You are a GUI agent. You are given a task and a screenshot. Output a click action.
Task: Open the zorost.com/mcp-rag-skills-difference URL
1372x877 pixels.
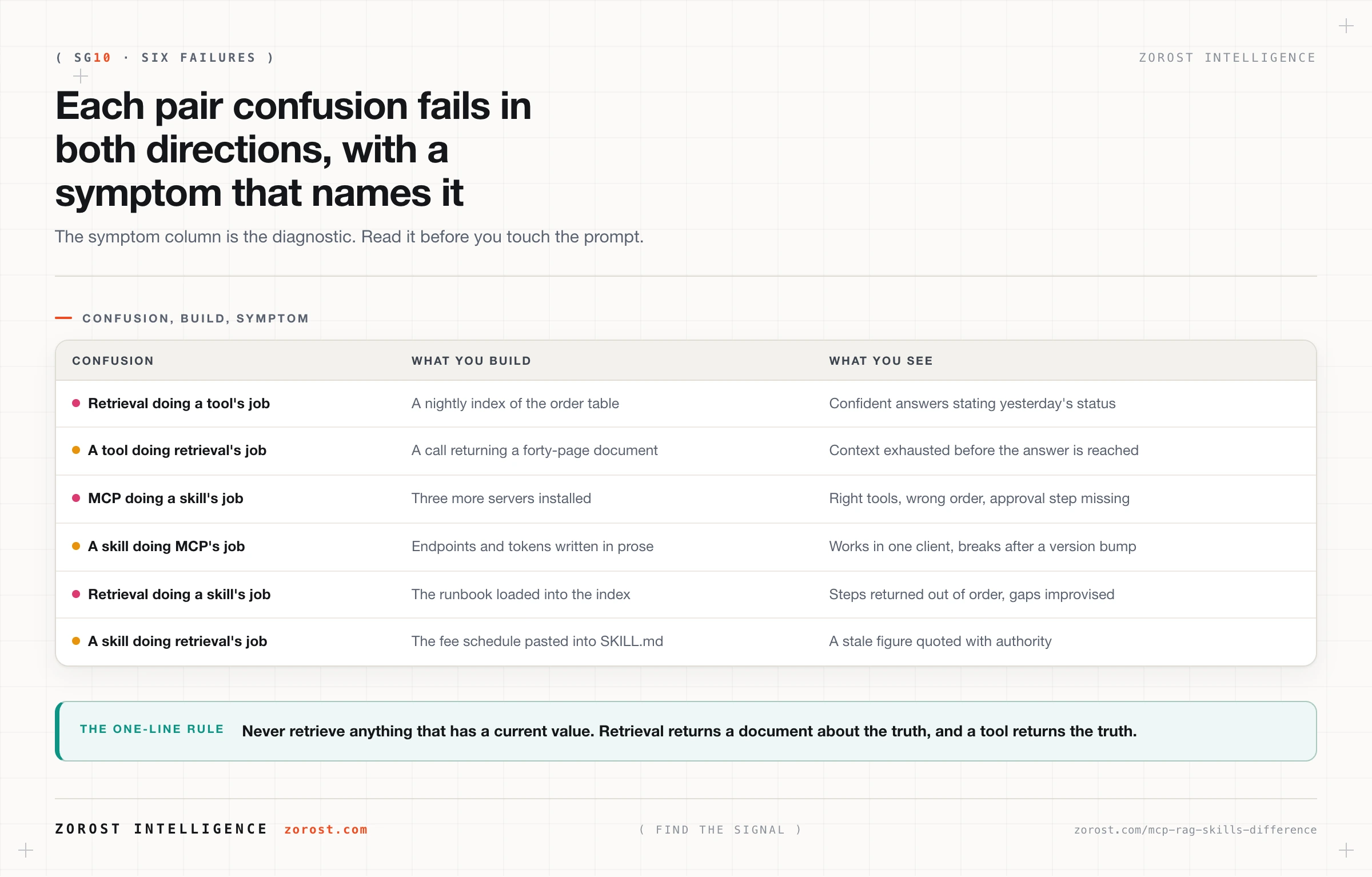point(1195,830)
